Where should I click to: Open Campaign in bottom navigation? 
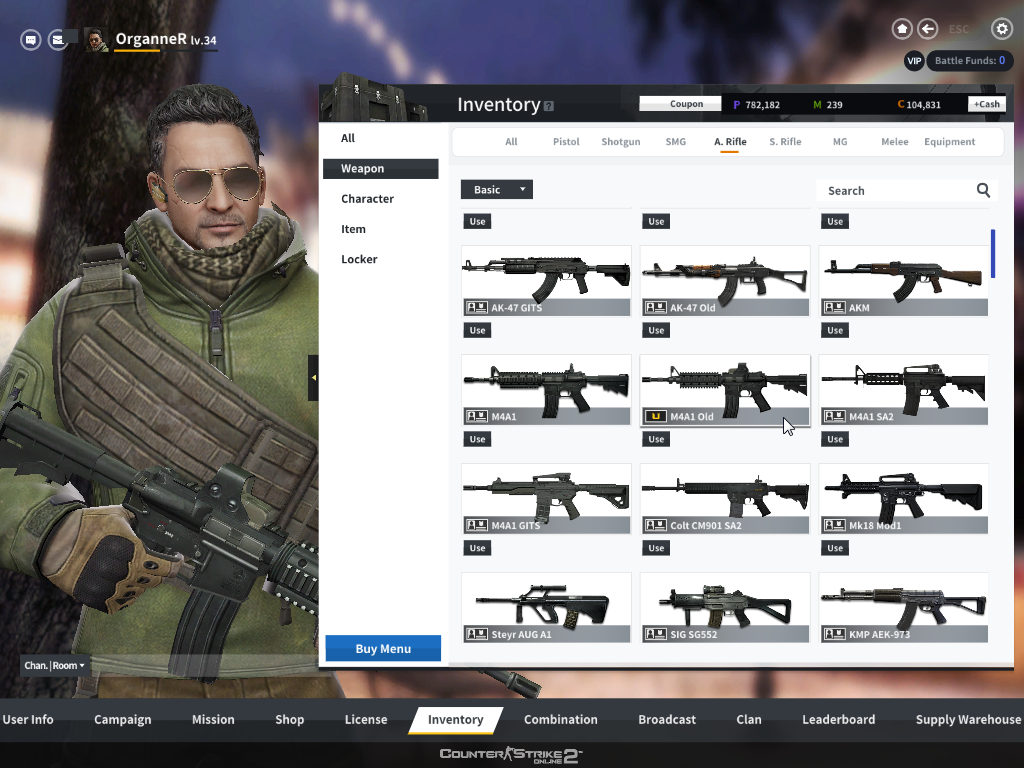[x=123, y=720]
